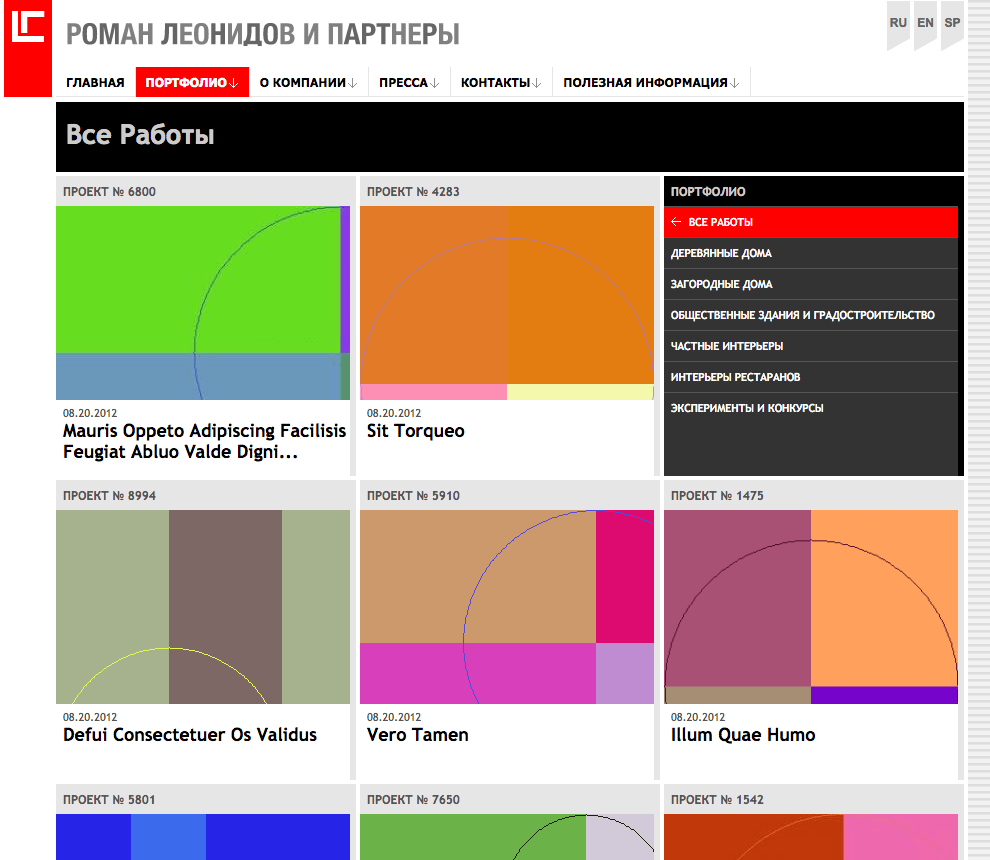Select ОБЩЕСТВЕННЫЕ ЗДАНИЯ И ГРАДОСТРОИТЕЛЬСТВО category
This screenshot has height=860, width=990.
click(811, 315)
